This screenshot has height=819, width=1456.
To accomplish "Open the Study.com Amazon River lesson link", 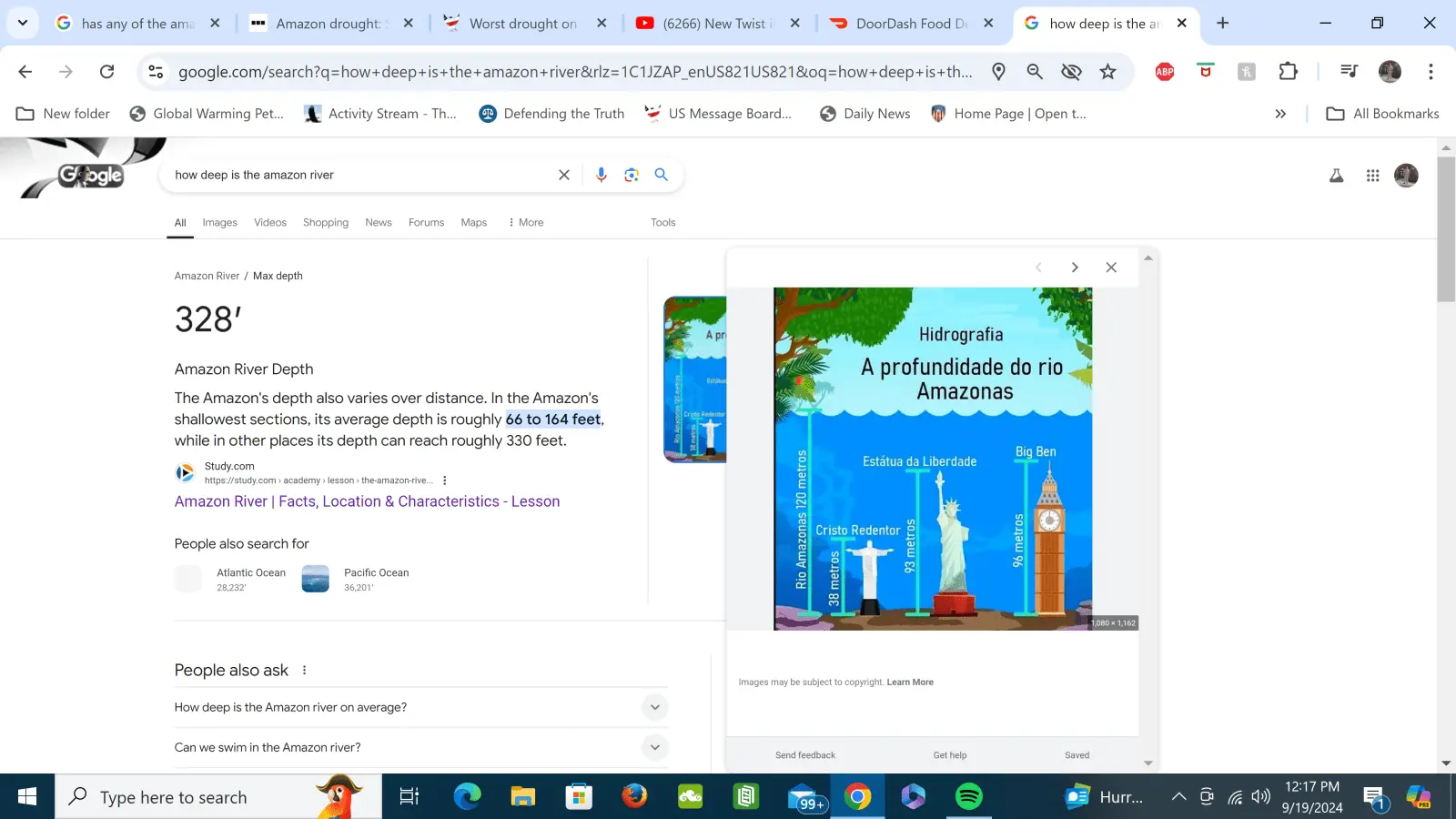I will 367,501.
